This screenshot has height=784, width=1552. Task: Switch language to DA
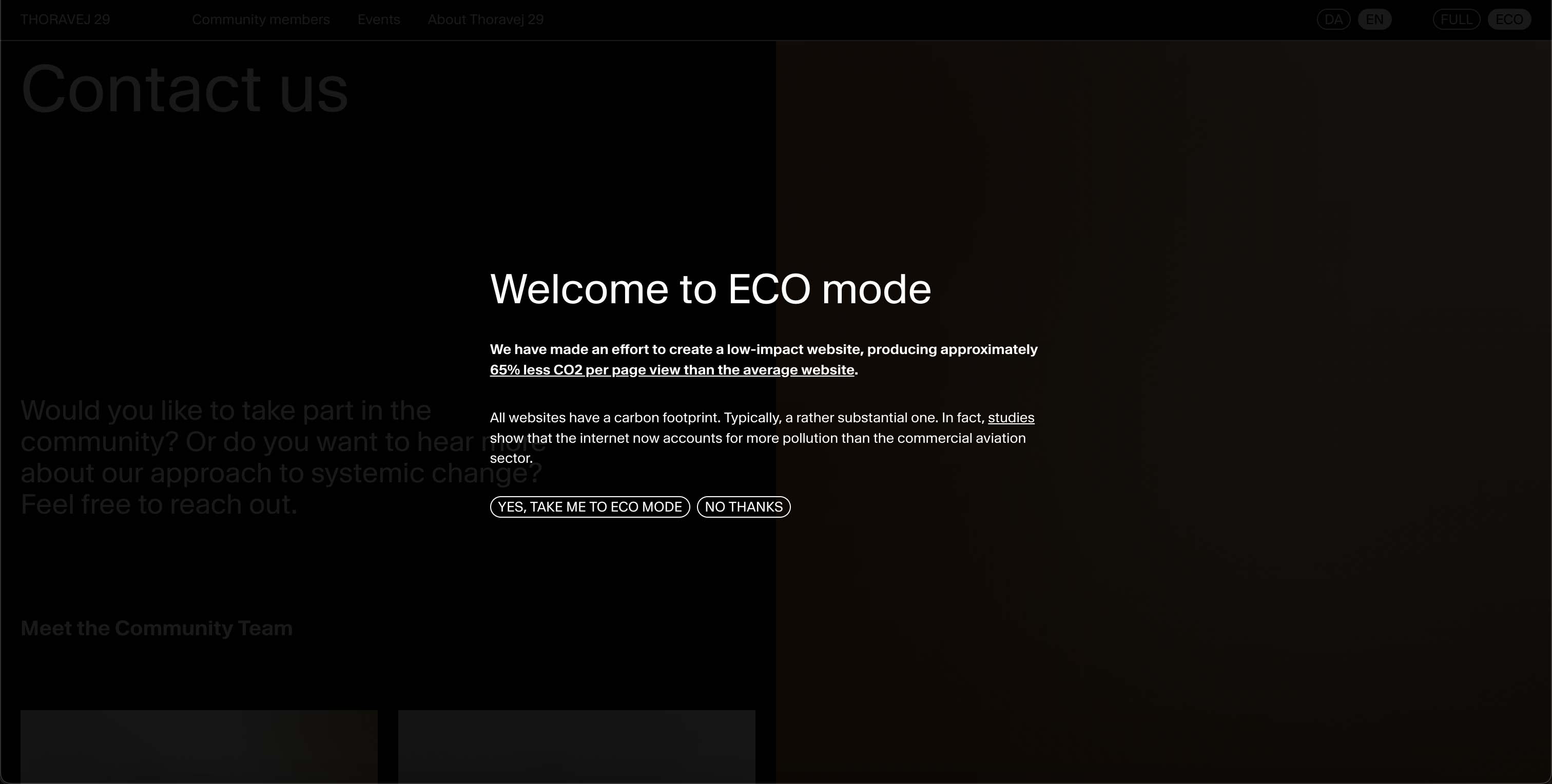point(1333,19)
